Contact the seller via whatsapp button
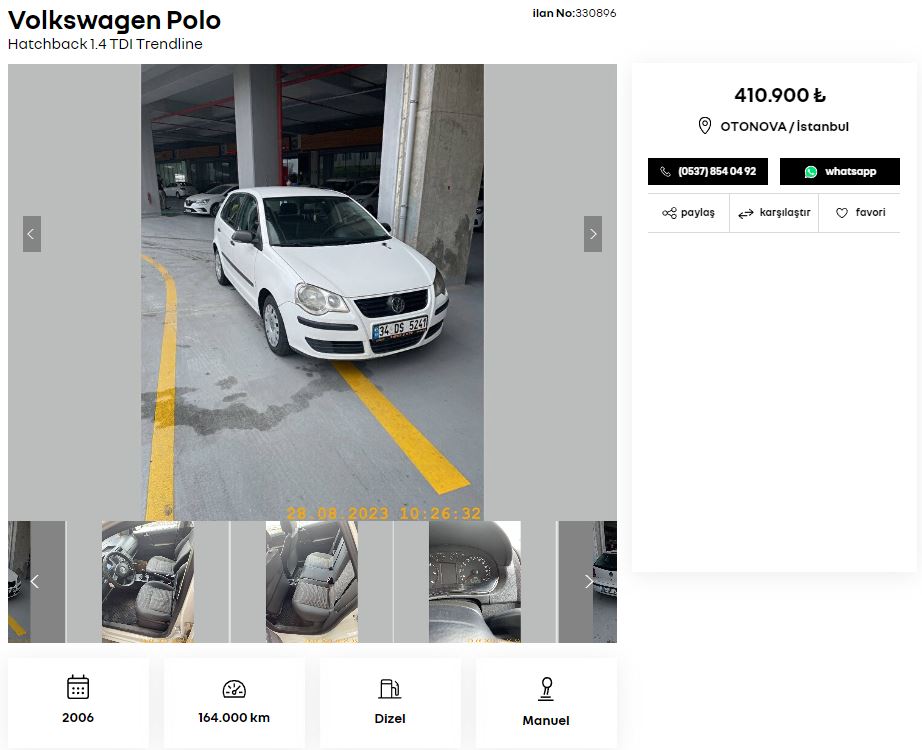This screenshot has width=922, height=750. 840,171
